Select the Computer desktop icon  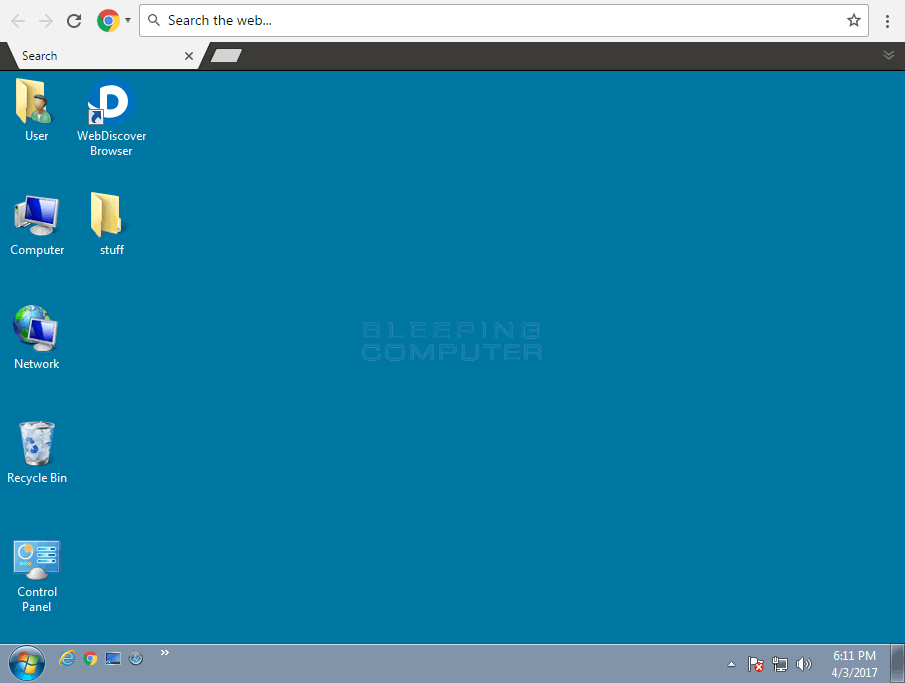click(37, 225)
